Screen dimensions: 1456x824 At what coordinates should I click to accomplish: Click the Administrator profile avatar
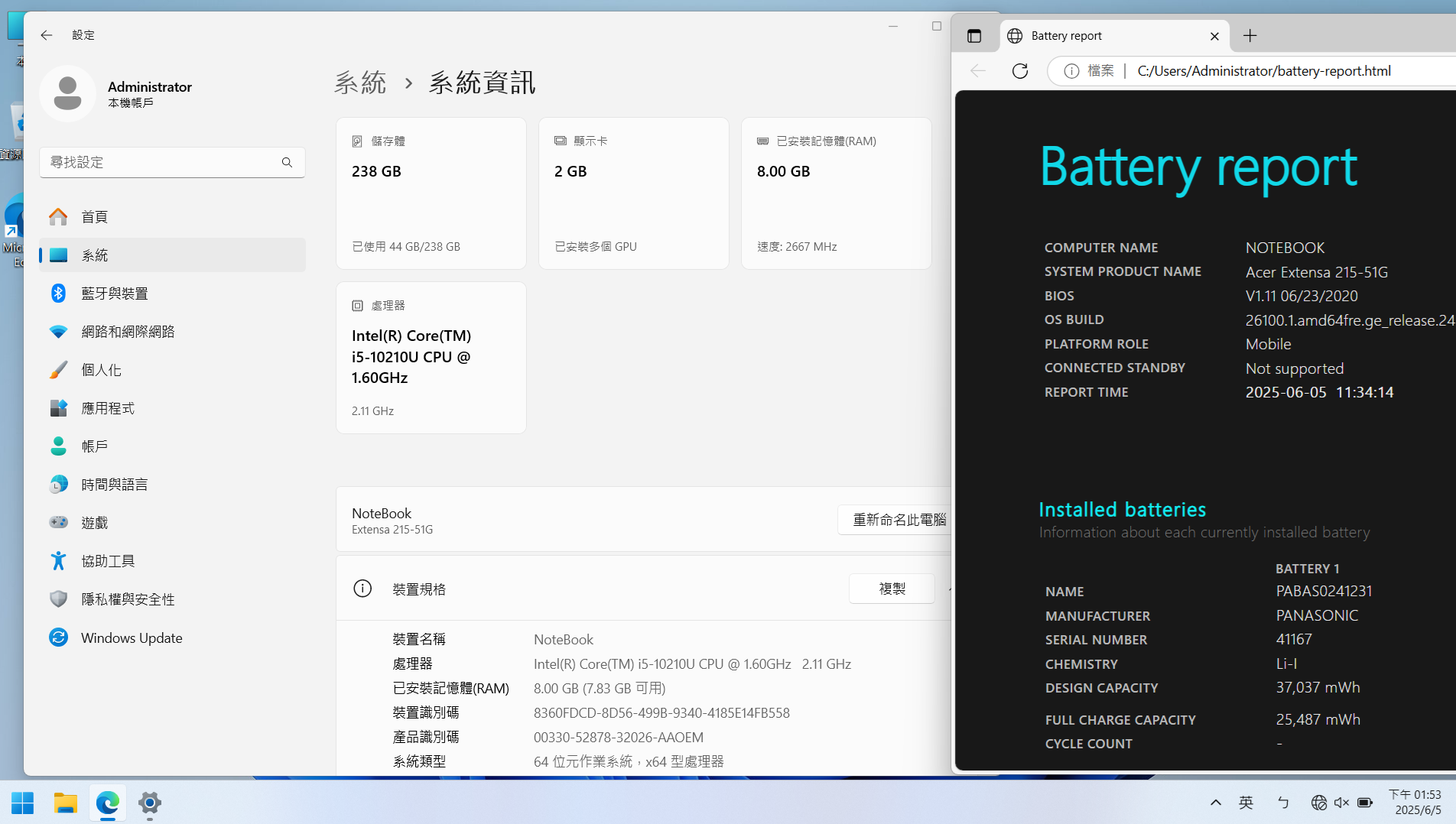pos(67,94)
